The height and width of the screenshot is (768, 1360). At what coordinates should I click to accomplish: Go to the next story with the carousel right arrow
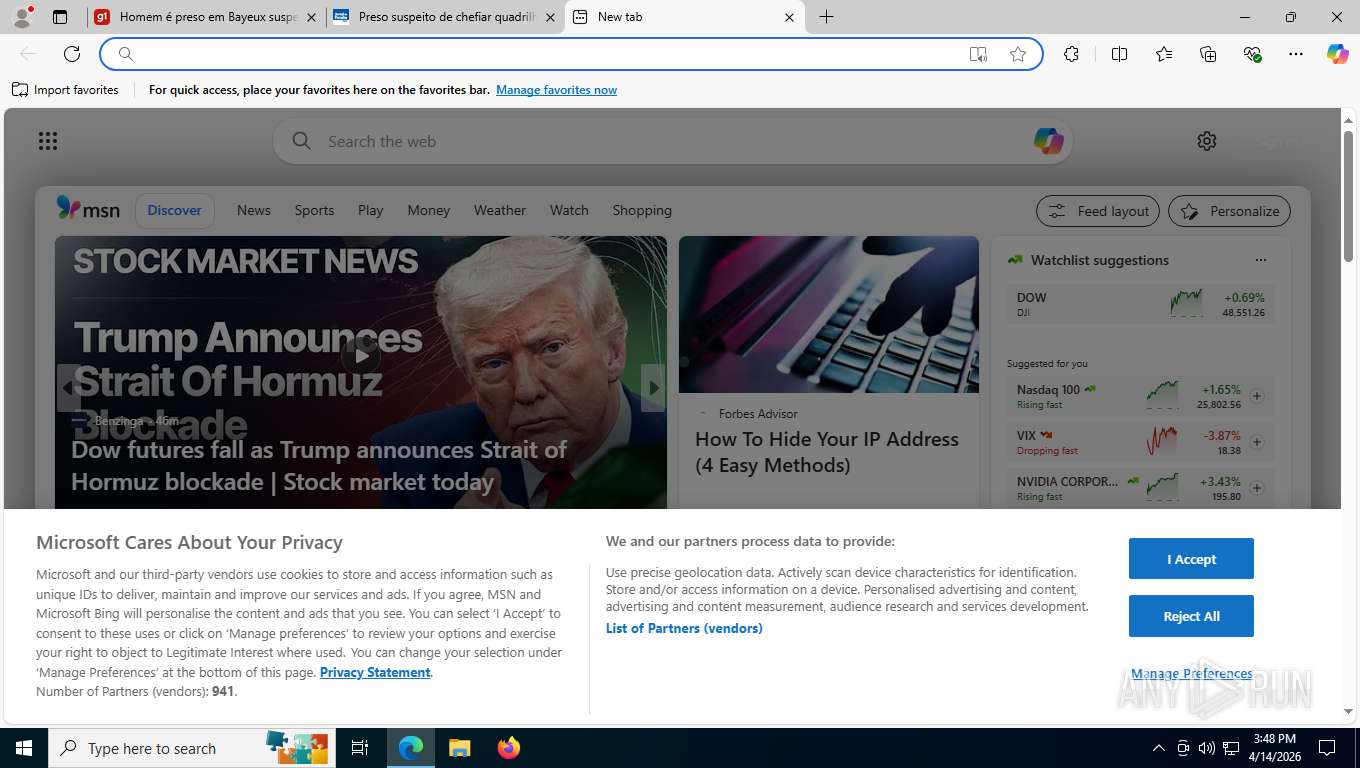pos(653,387)
